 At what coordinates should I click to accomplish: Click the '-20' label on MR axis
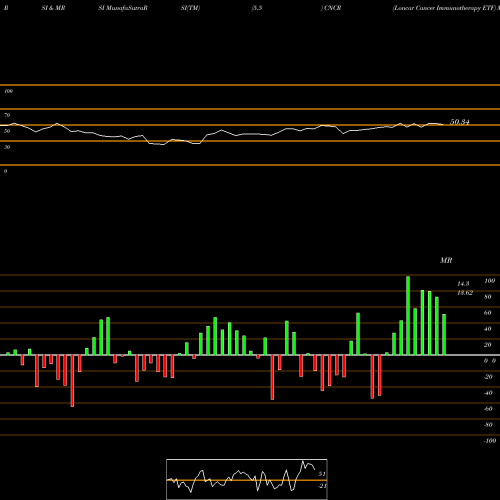[x=488, y=377]
